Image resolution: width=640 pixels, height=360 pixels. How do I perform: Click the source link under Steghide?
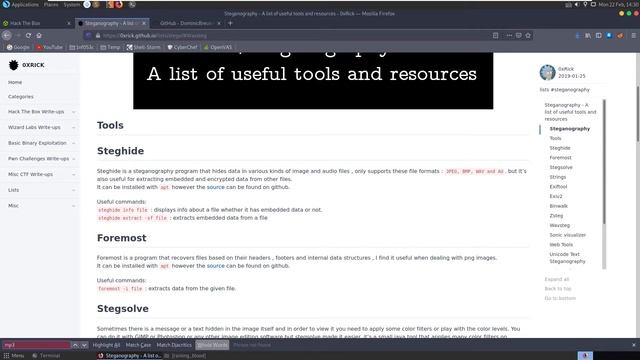pos(216,187)
